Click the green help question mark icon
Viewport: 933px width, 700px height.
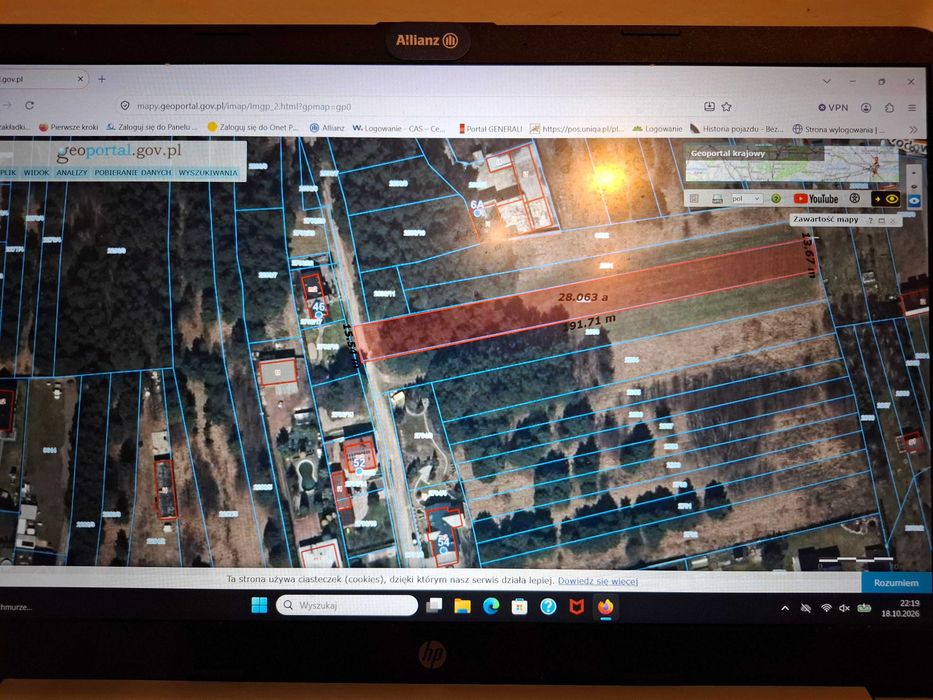(x=776, y=199)
